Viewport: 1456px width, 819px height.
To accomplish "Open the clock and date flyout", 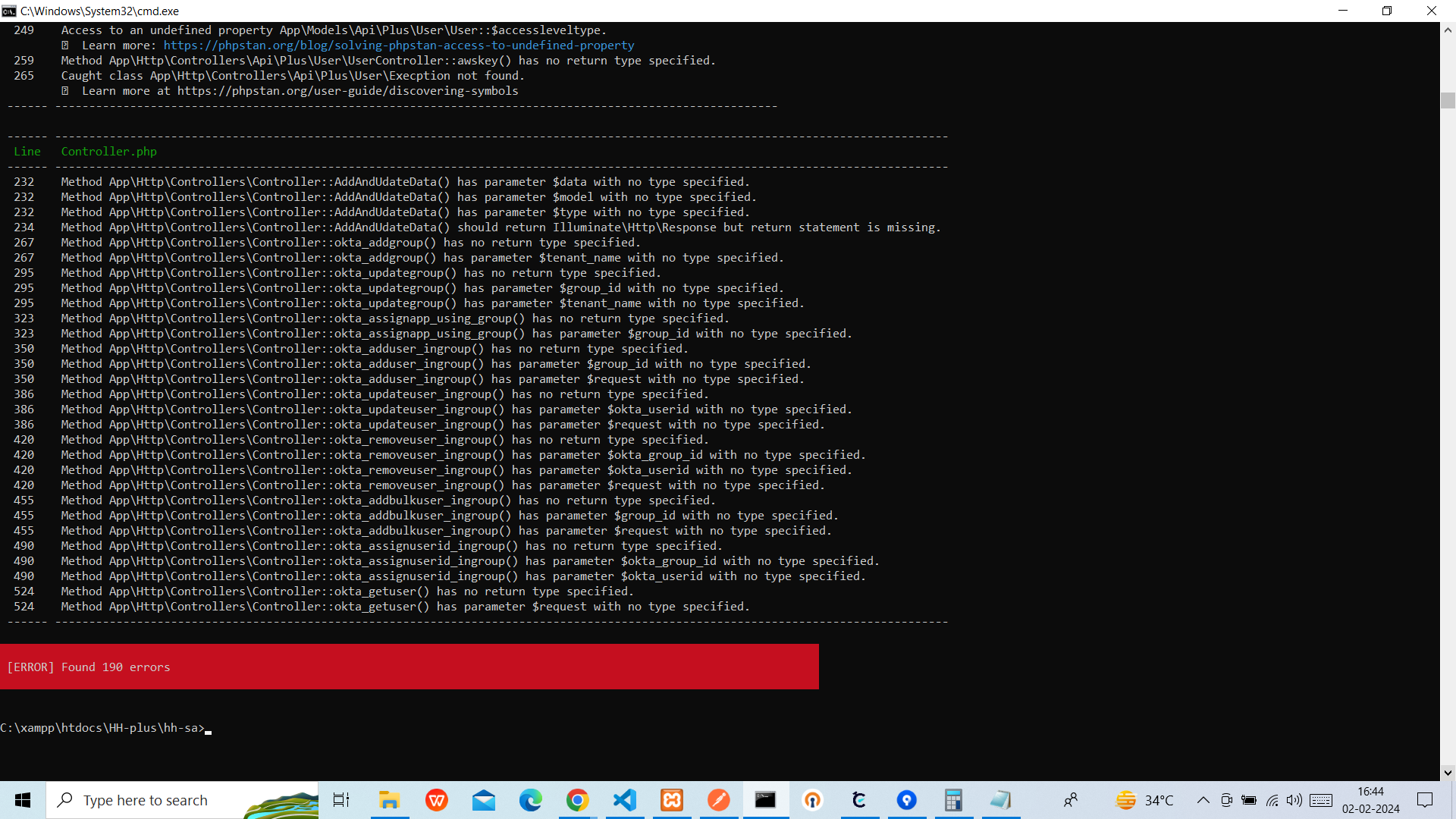I will pyautogui.click(x=1370, y=800).
